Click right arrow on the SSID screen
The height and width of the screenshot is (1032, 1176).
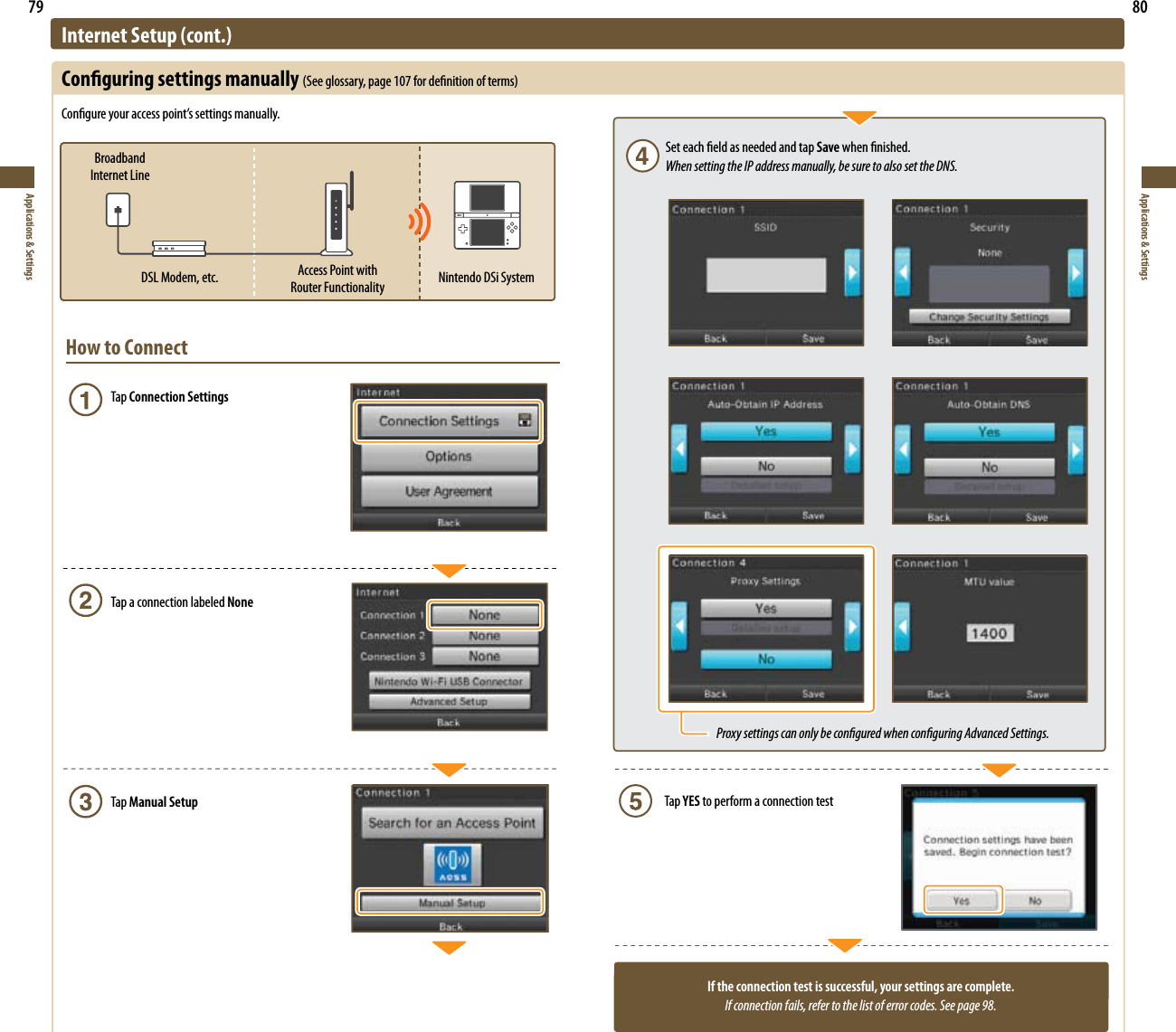tap(852, 271)
